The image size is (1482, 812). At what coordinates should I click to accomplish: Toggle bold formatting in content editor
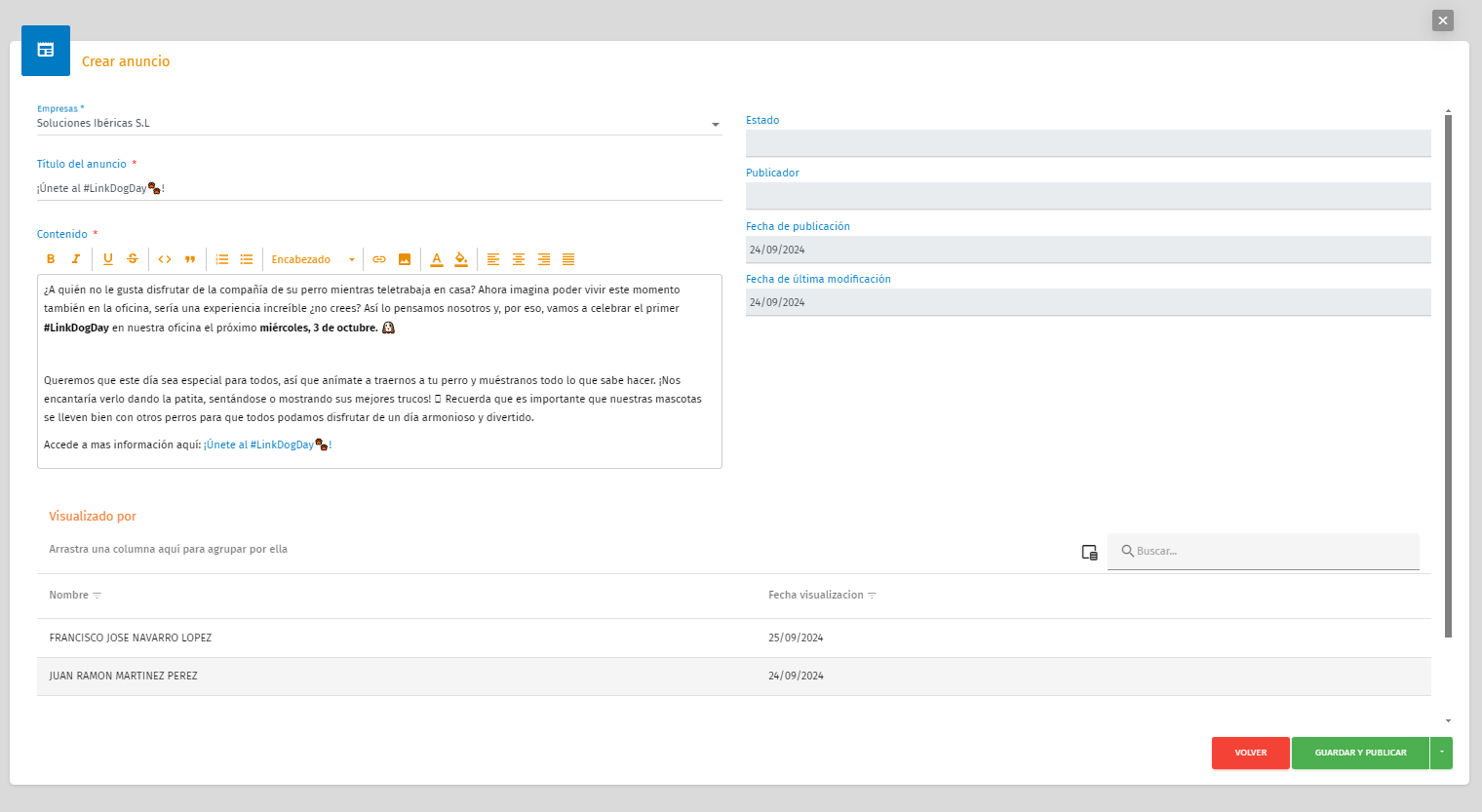point(51,259)
